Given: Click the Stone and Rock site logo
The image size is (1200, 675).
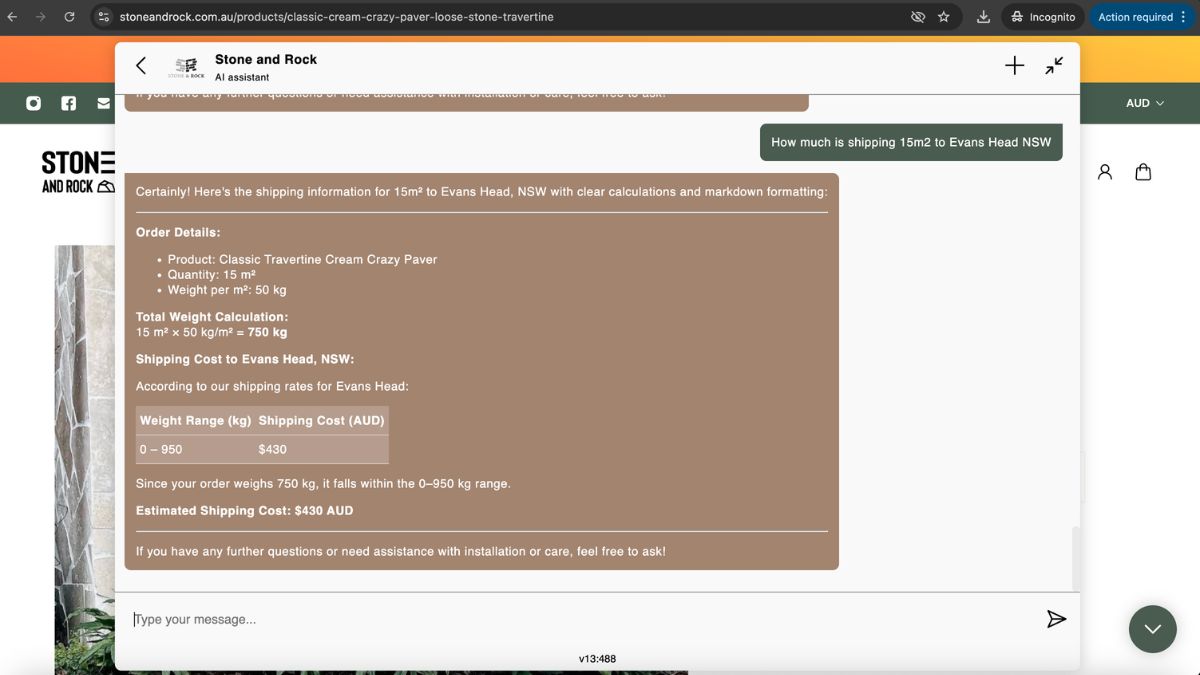Looking at the screenshot, I should (77, 172).
